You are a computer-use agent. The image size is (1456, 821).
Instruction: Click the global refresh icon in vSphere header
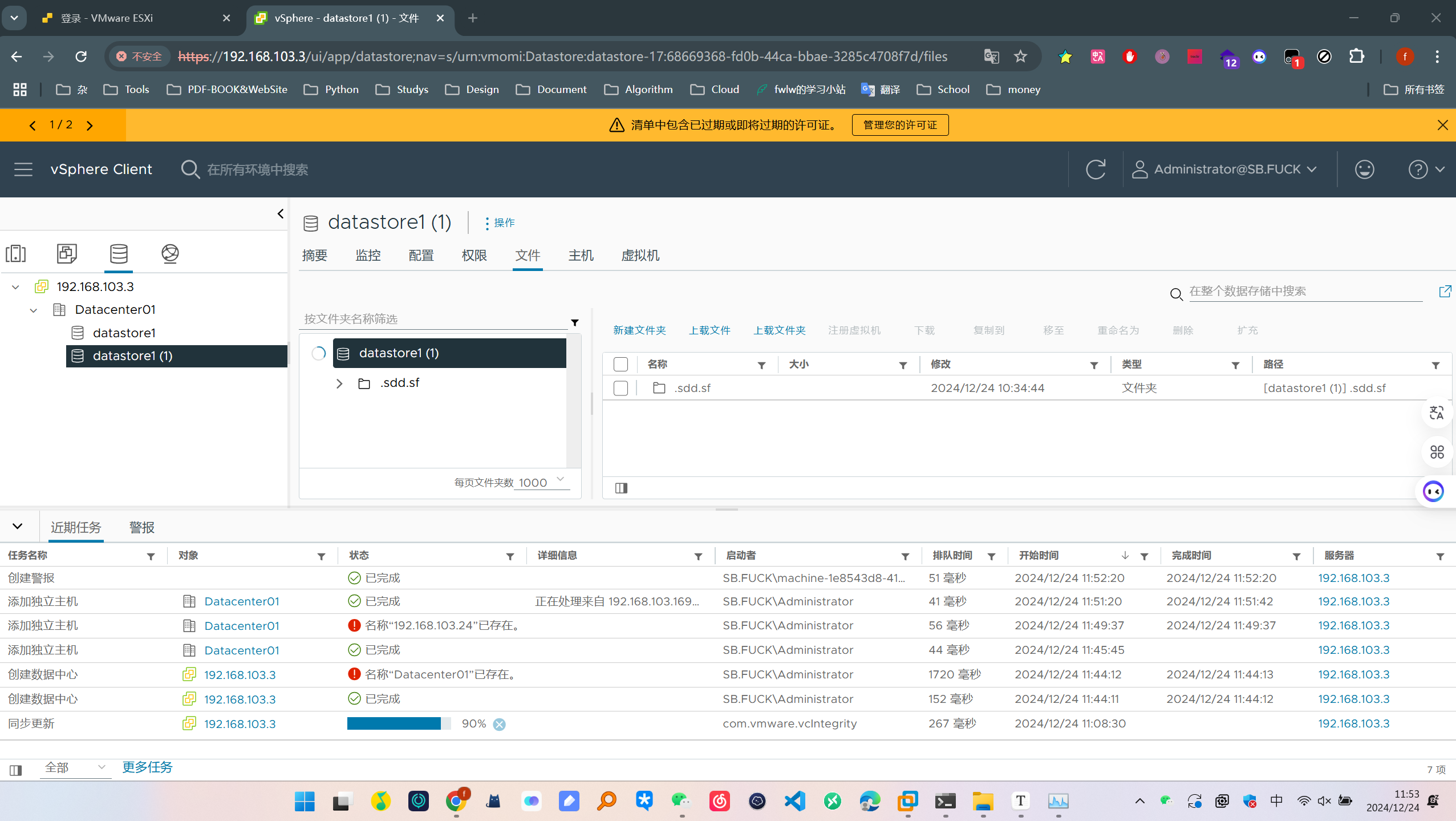1096,169
